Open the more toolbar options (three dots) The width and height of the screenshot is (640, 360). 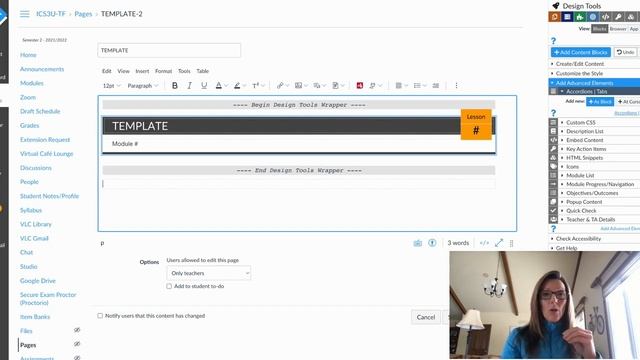pos(456,86)
